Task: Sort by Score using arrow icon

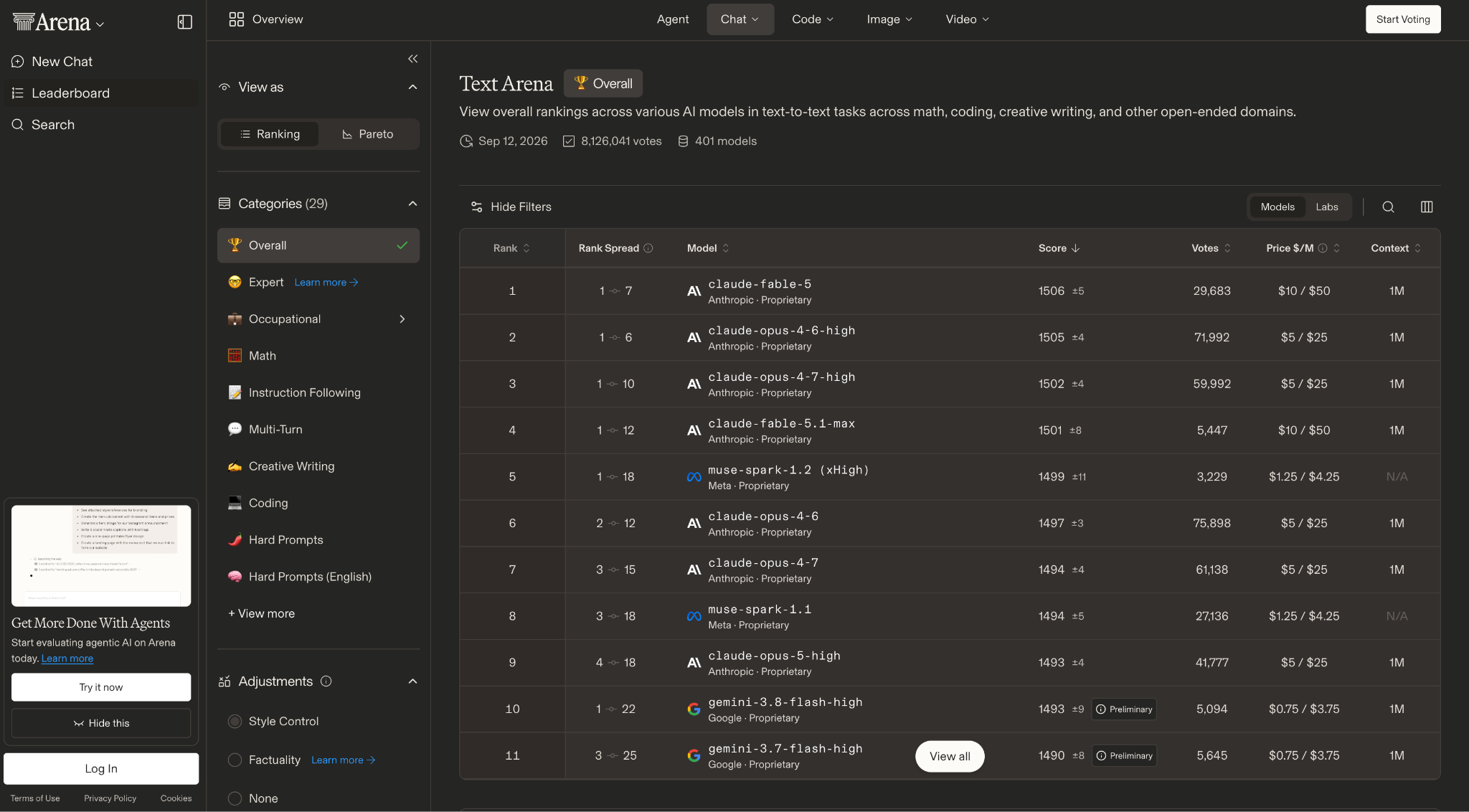Action: 1075,248
